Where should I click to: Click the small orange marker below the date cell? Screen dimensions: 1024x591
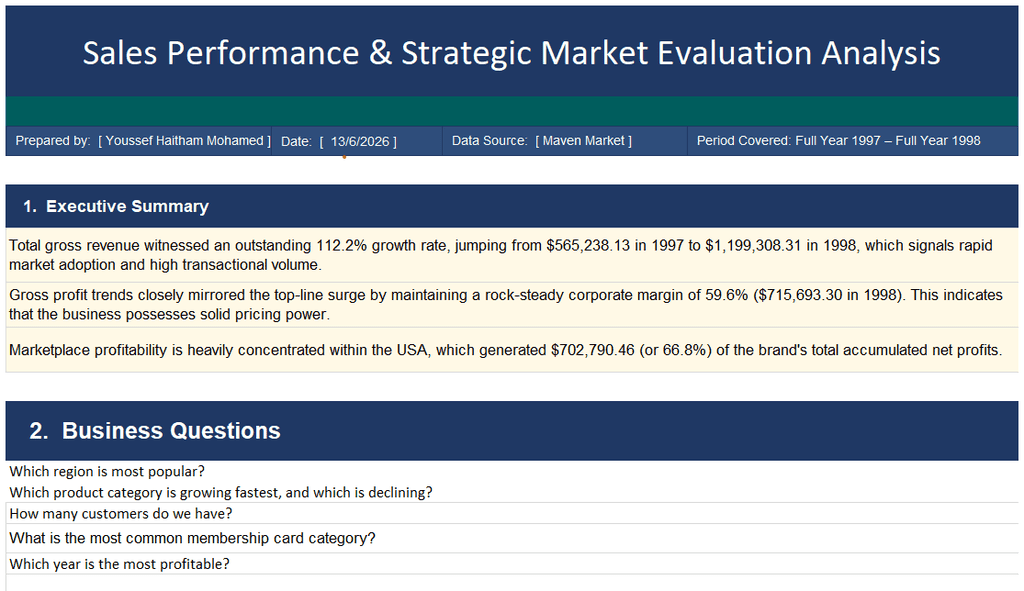point(344,157)
